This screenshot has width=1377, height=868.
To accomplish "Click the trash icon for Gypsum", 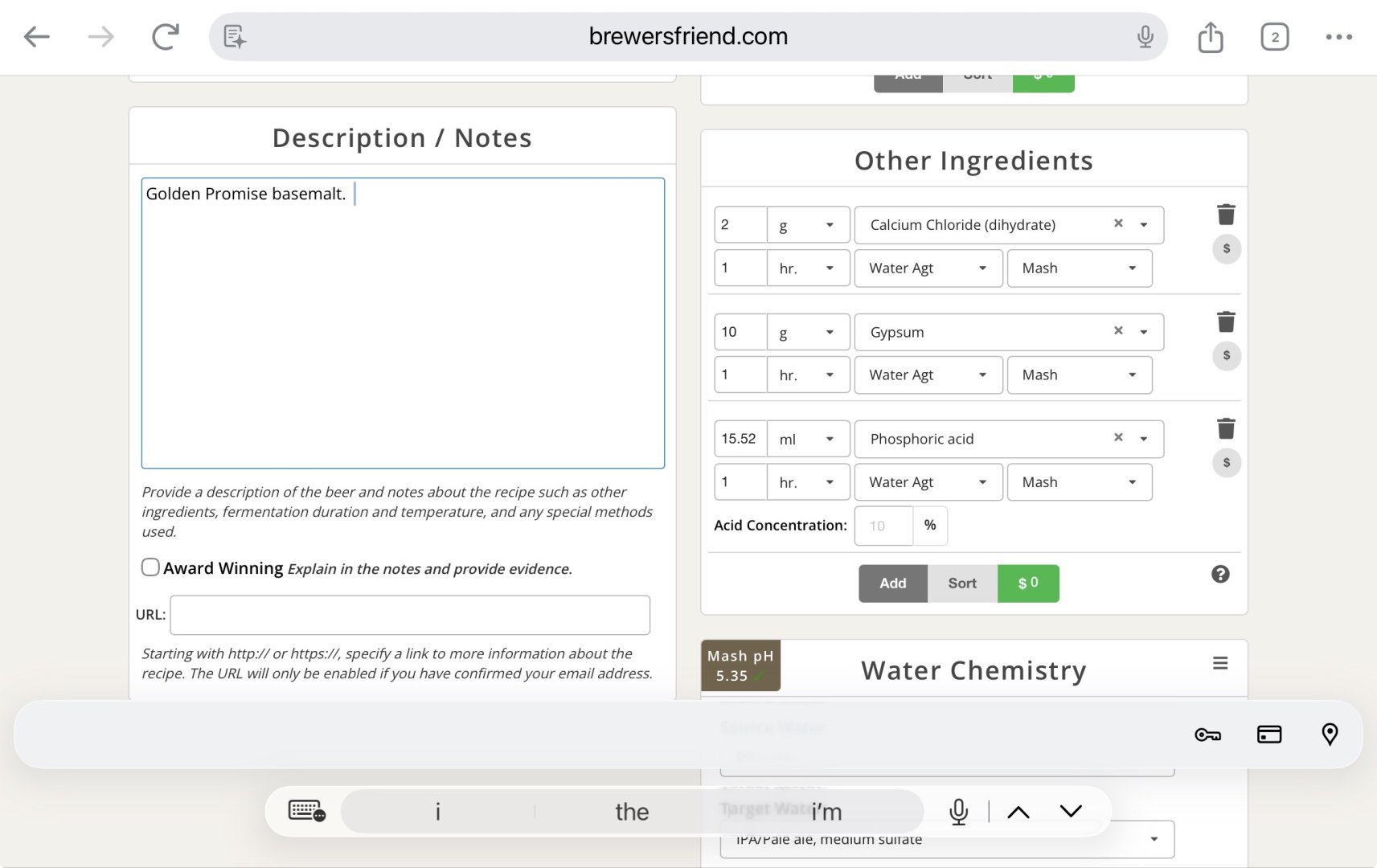I will coord(1226,321).
